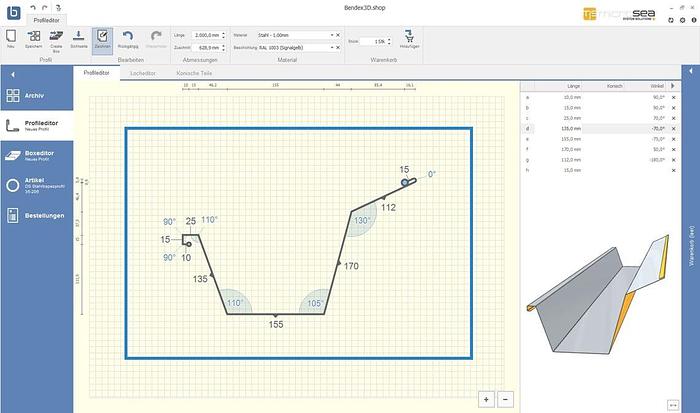Toggle the Zeichnen drawing mode
Screen dimensions: 700x413
103,38
